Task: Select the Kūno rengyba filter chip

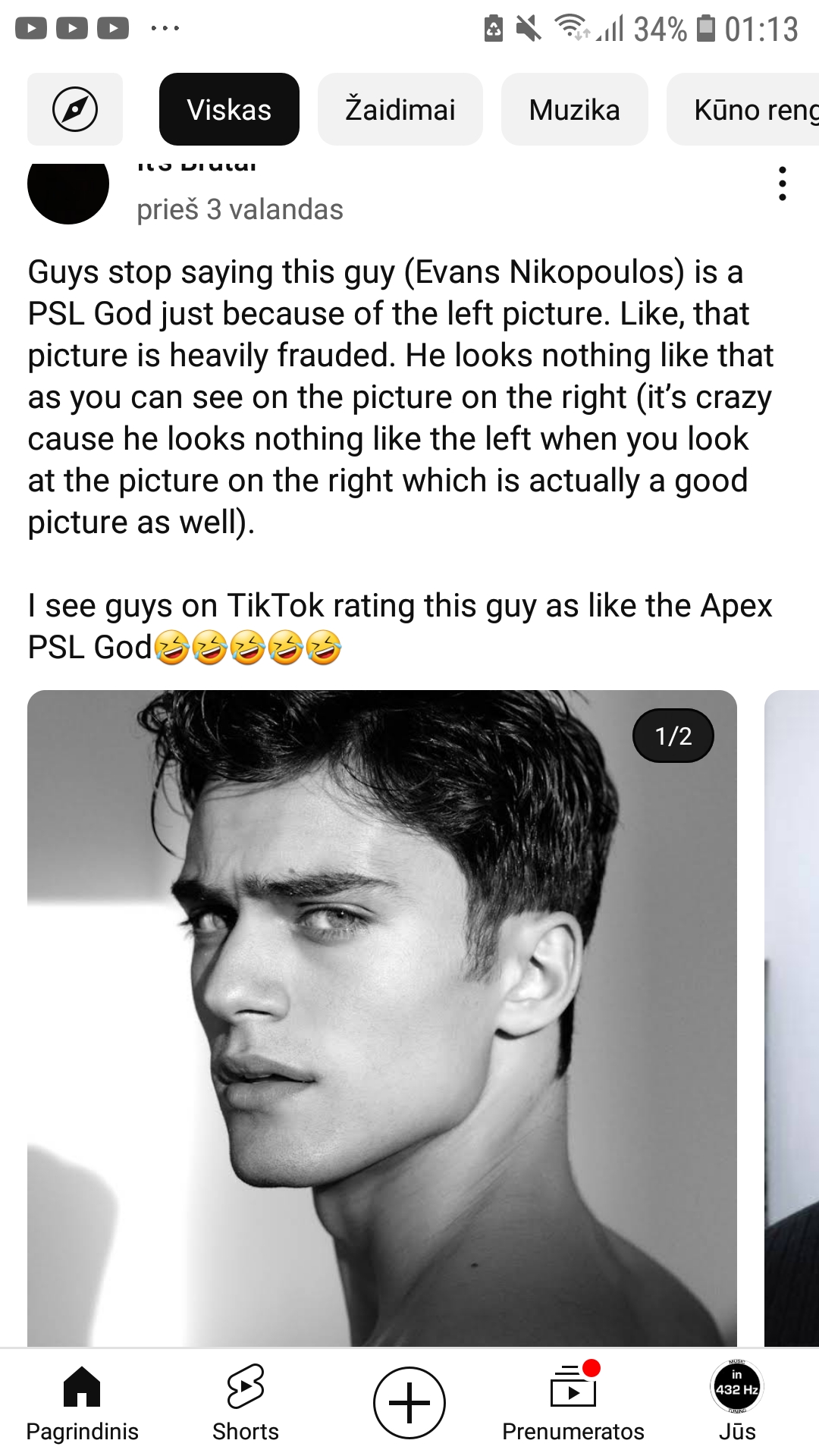Action: point(743,109)
